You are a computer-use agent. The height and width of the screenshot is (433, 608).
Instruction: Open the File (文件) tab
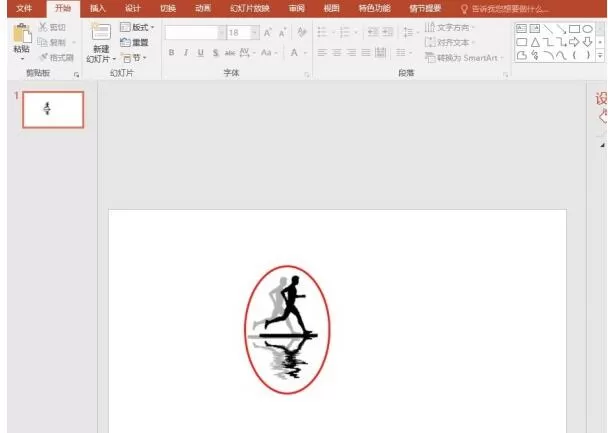[x=24, y=8]
